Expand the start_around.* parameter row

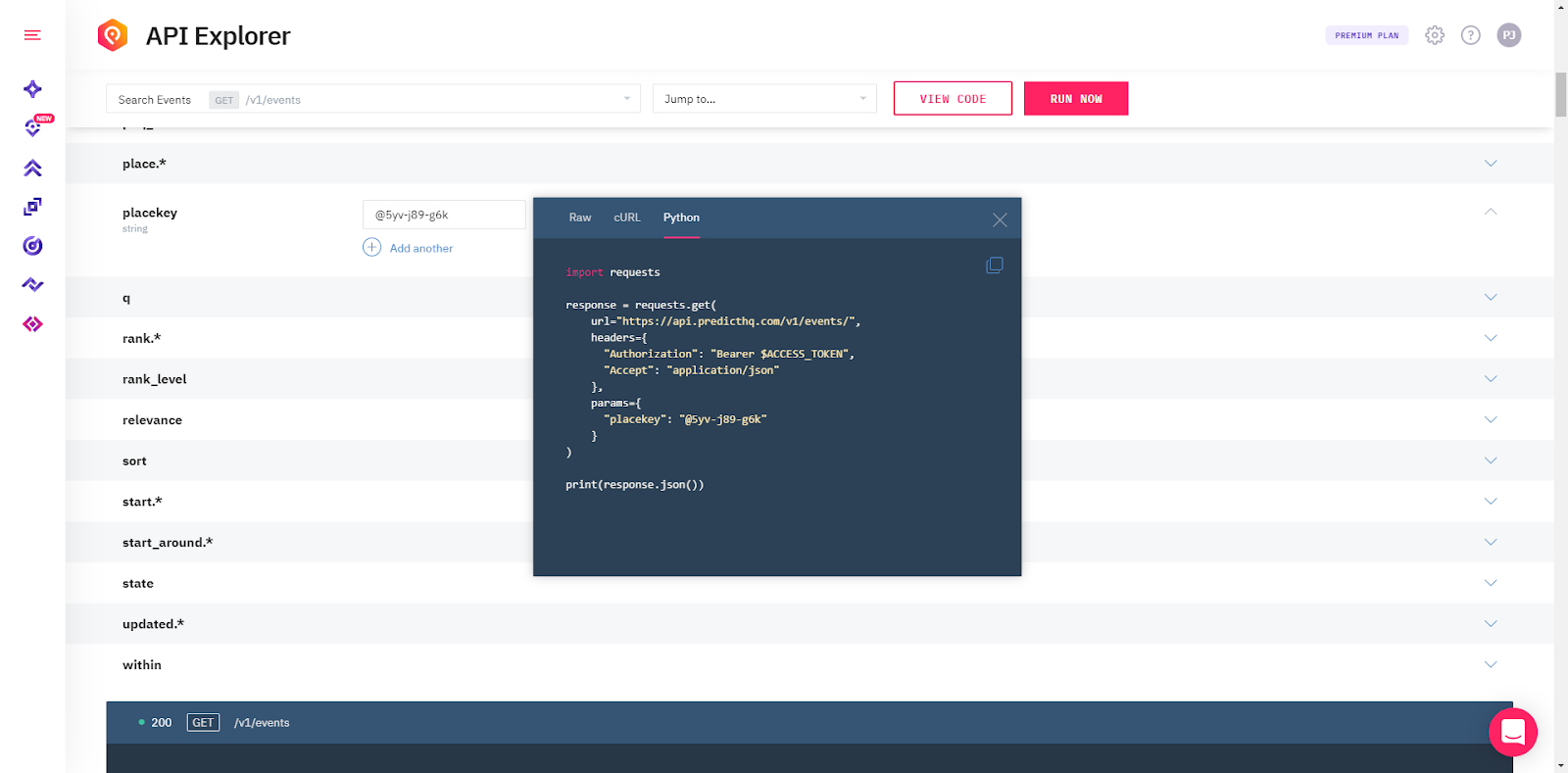point(1491,543)
